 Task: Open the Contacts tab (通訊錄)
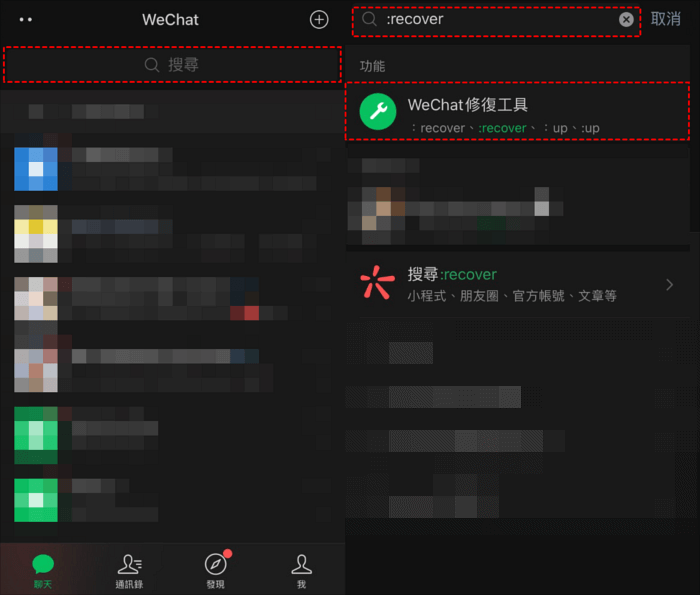tap(129, 571)
